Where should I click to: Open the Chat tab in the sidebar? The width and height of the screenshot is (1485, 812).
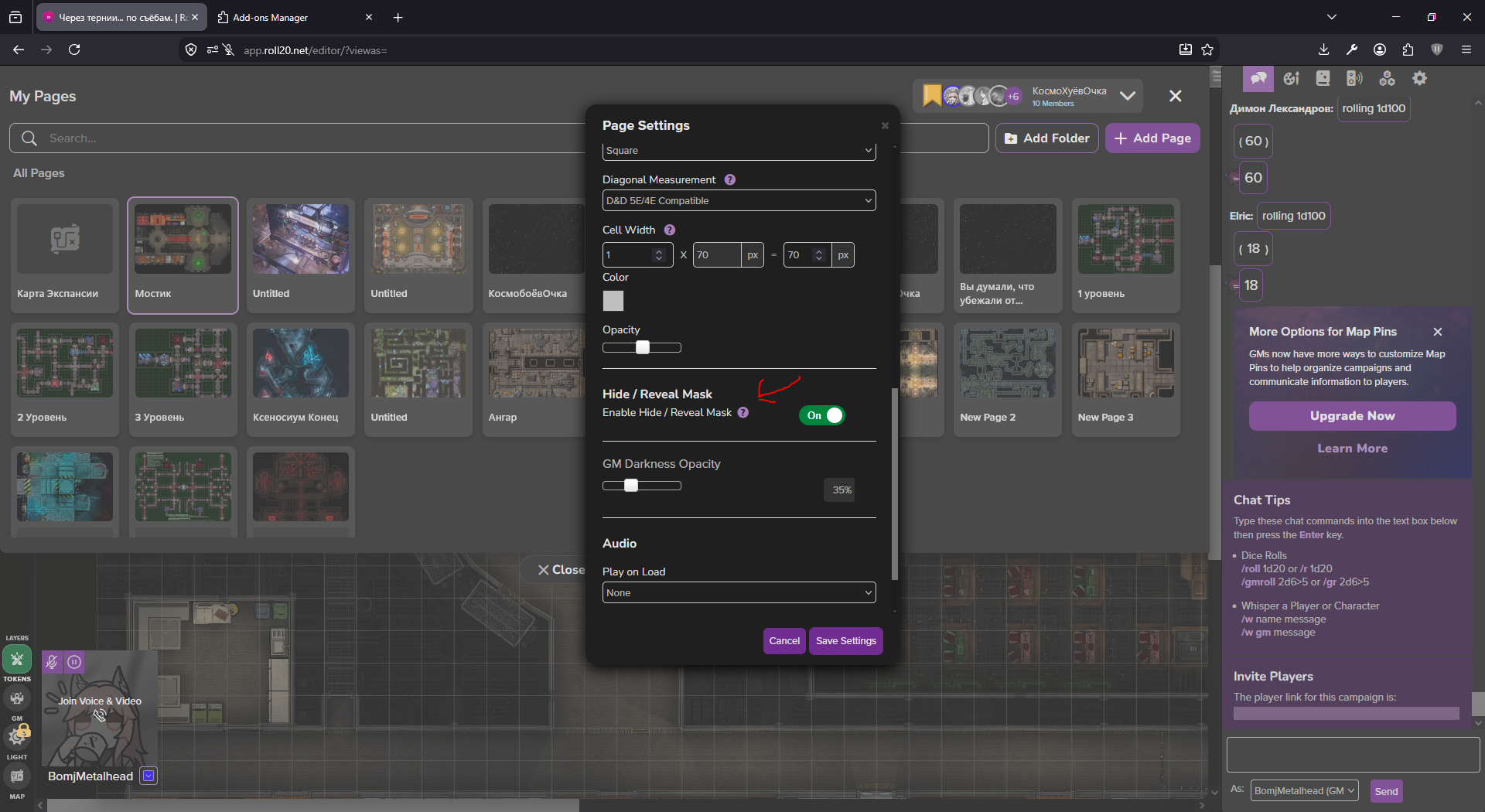(1258, 78)
